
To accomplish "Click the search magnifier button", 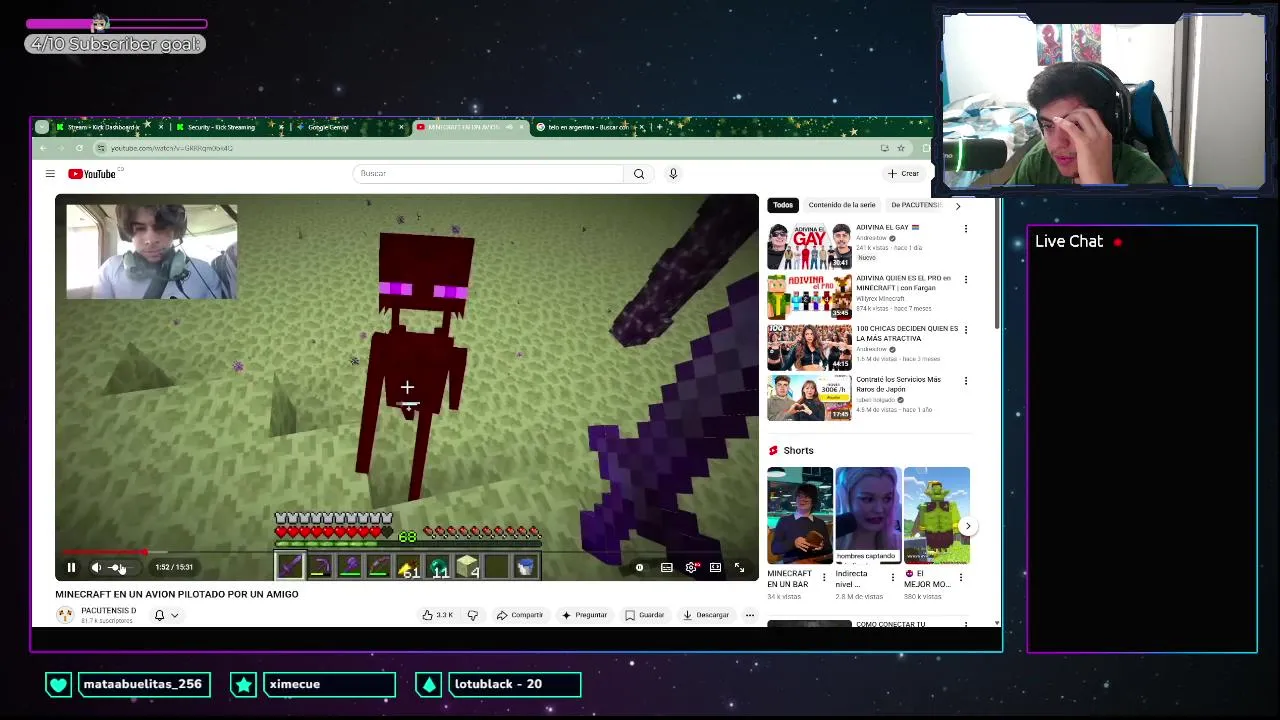I will pos(639,174).
